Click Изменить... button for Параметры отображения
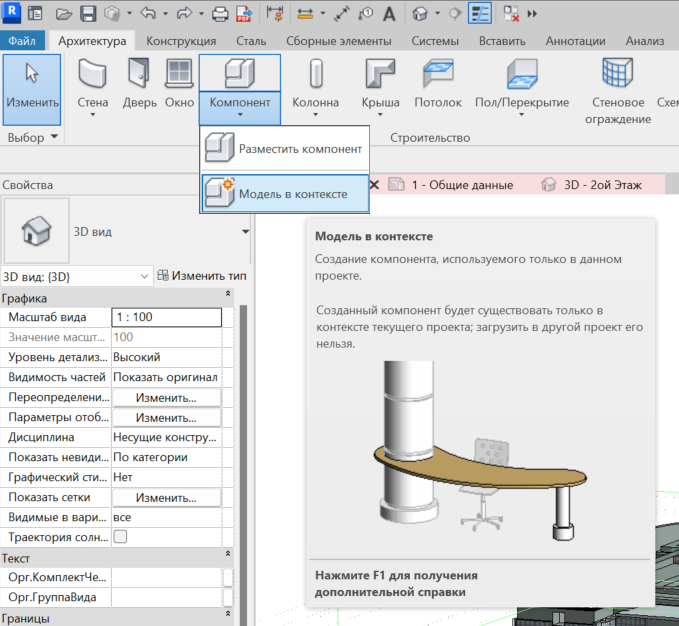The height and width of the screenshot is (626, 679). point(166,418)
